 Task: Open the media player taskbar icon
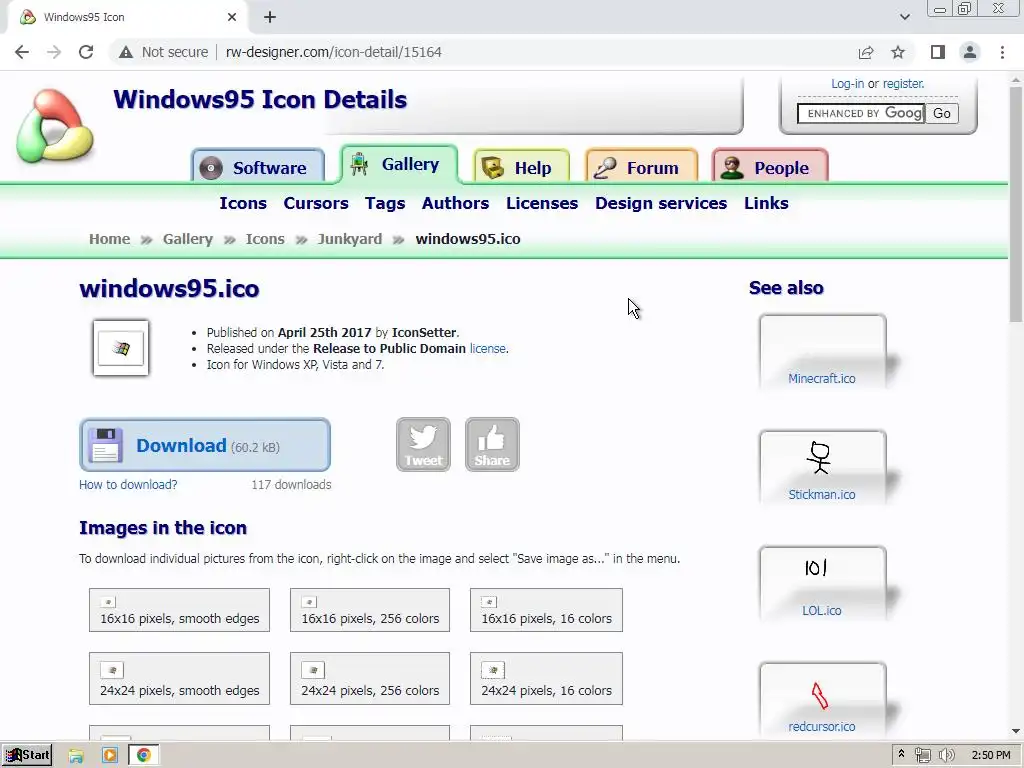(x=109, y=756)
